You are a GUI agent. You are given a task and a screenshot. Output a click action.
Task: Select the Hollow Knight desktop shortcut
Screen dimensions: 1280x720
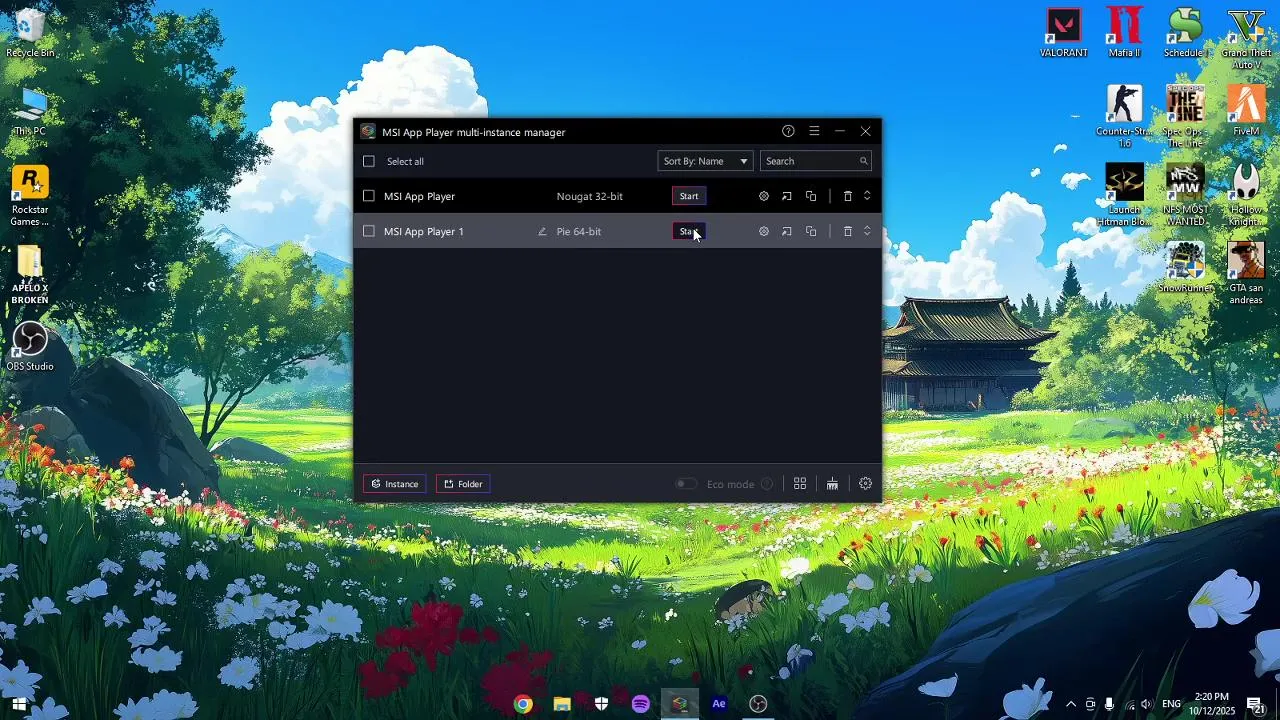tap(1246, 196)
